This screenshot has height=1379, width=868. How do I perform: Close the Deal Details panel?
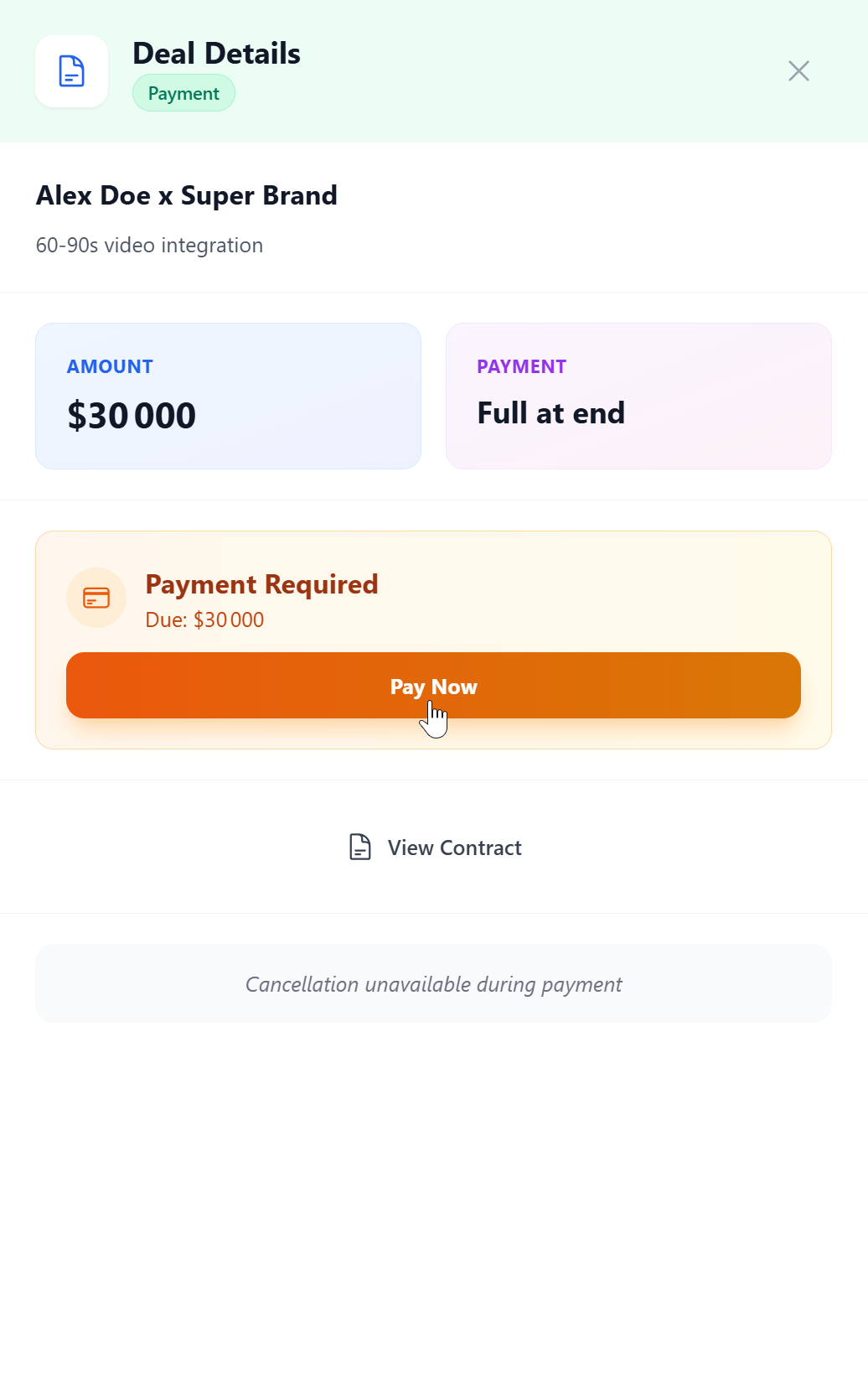coord(798,71)
